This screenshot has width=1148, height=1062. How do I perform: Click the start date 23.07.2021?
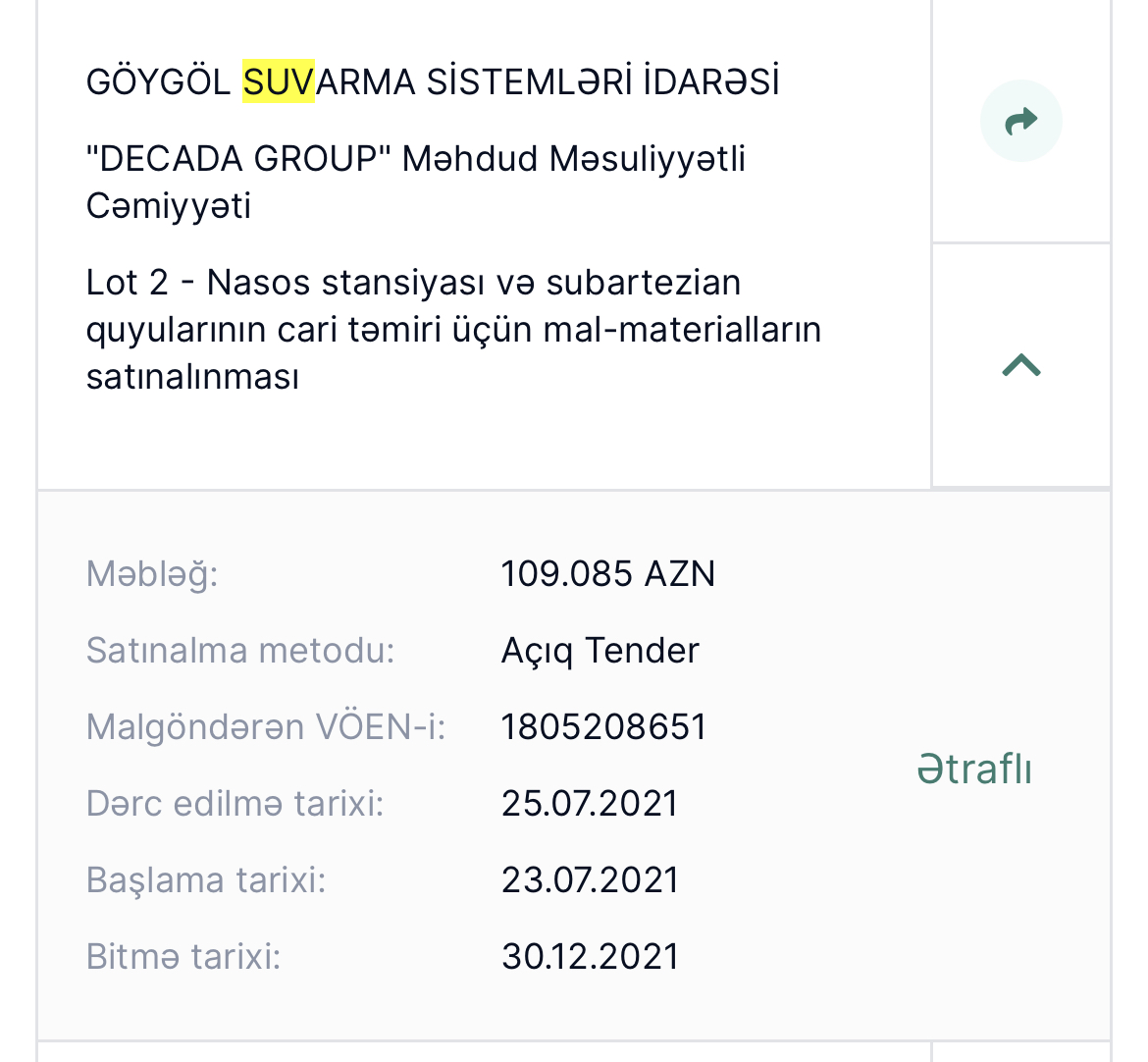pos(590,879)
